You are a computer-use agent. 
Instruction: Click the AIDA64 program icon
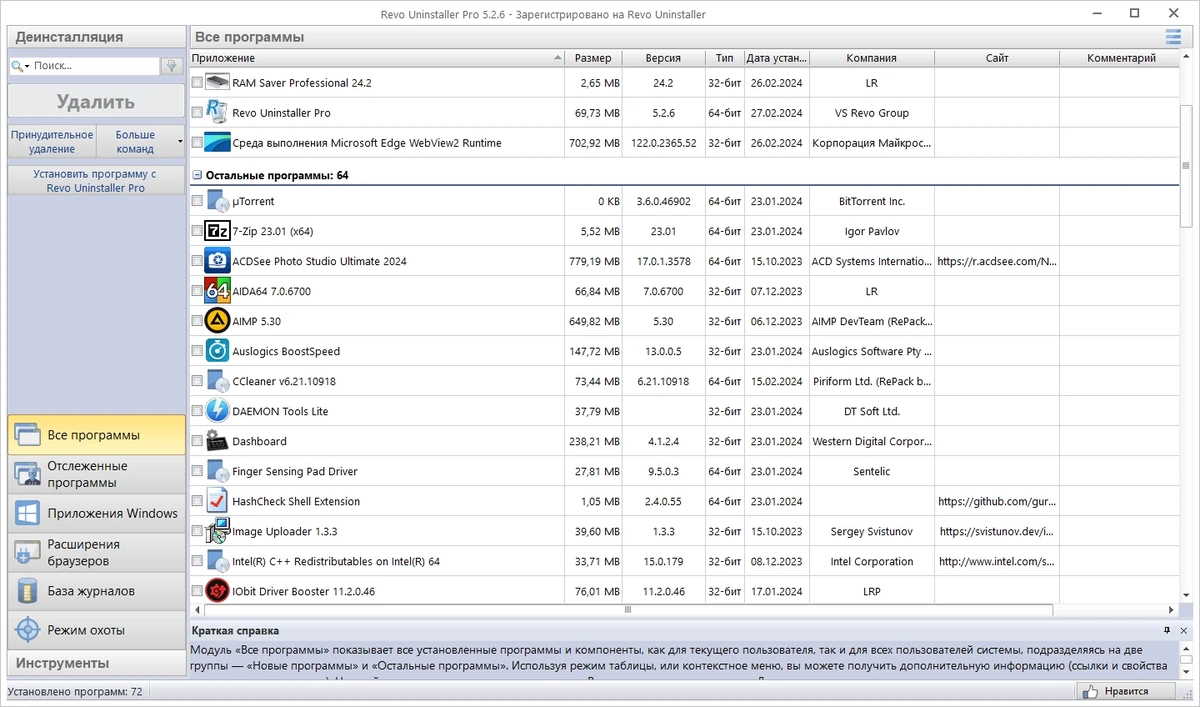pos(217,291)
